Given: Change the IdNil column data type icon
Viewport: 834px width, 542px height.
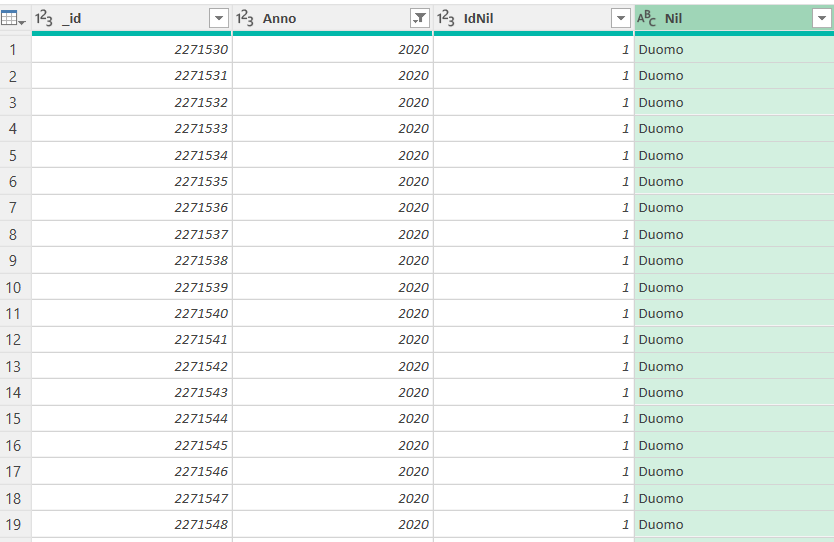Looking at the screenshot, I should point(446,18).
